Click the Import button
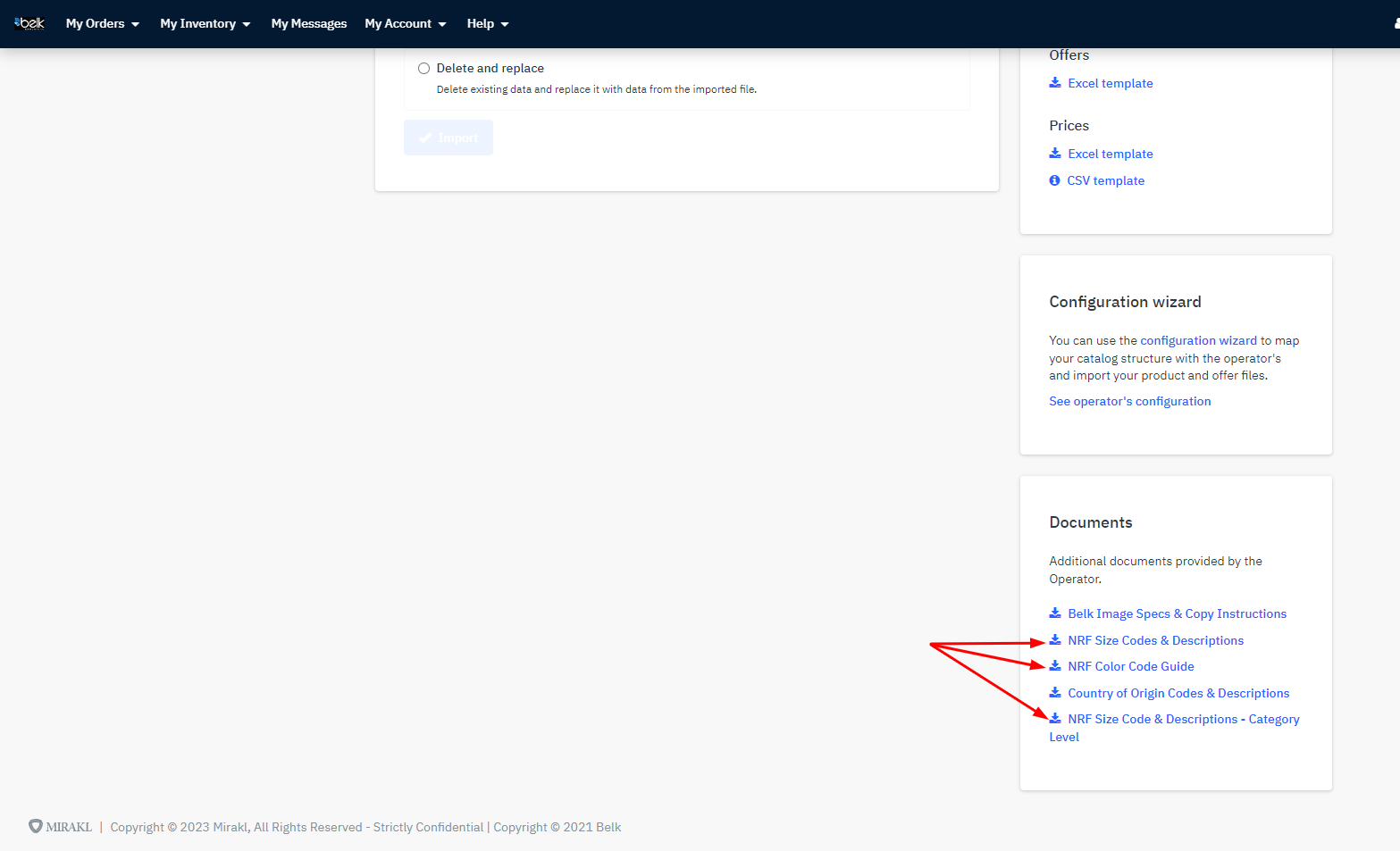 [449, 138]
